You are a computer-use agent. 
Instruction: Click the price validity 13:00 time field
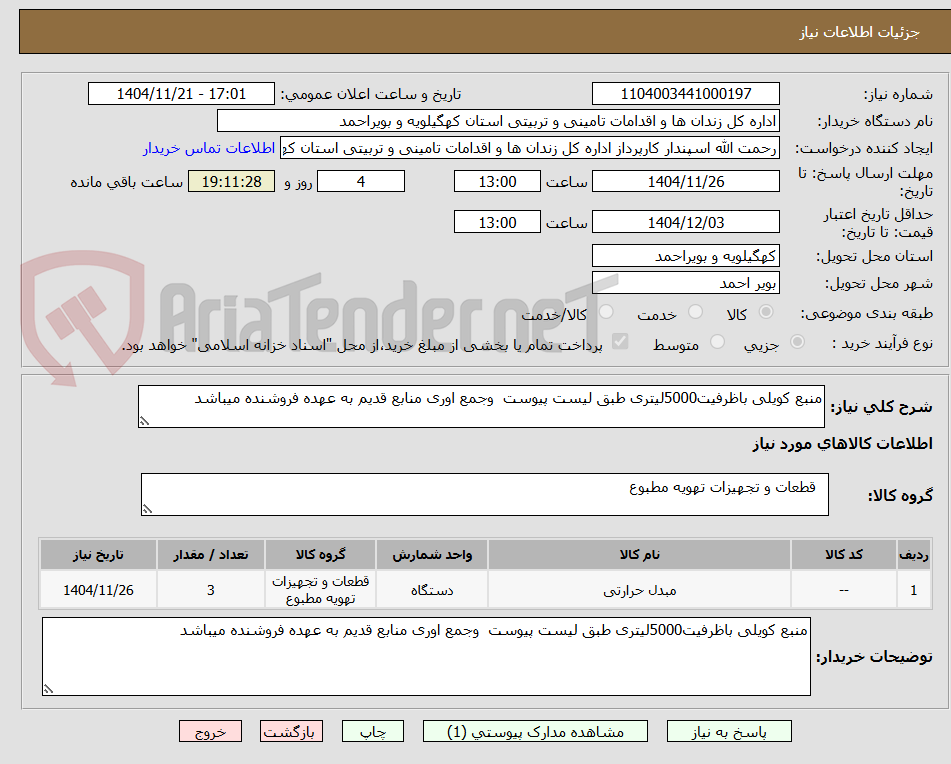pos(497,223)
